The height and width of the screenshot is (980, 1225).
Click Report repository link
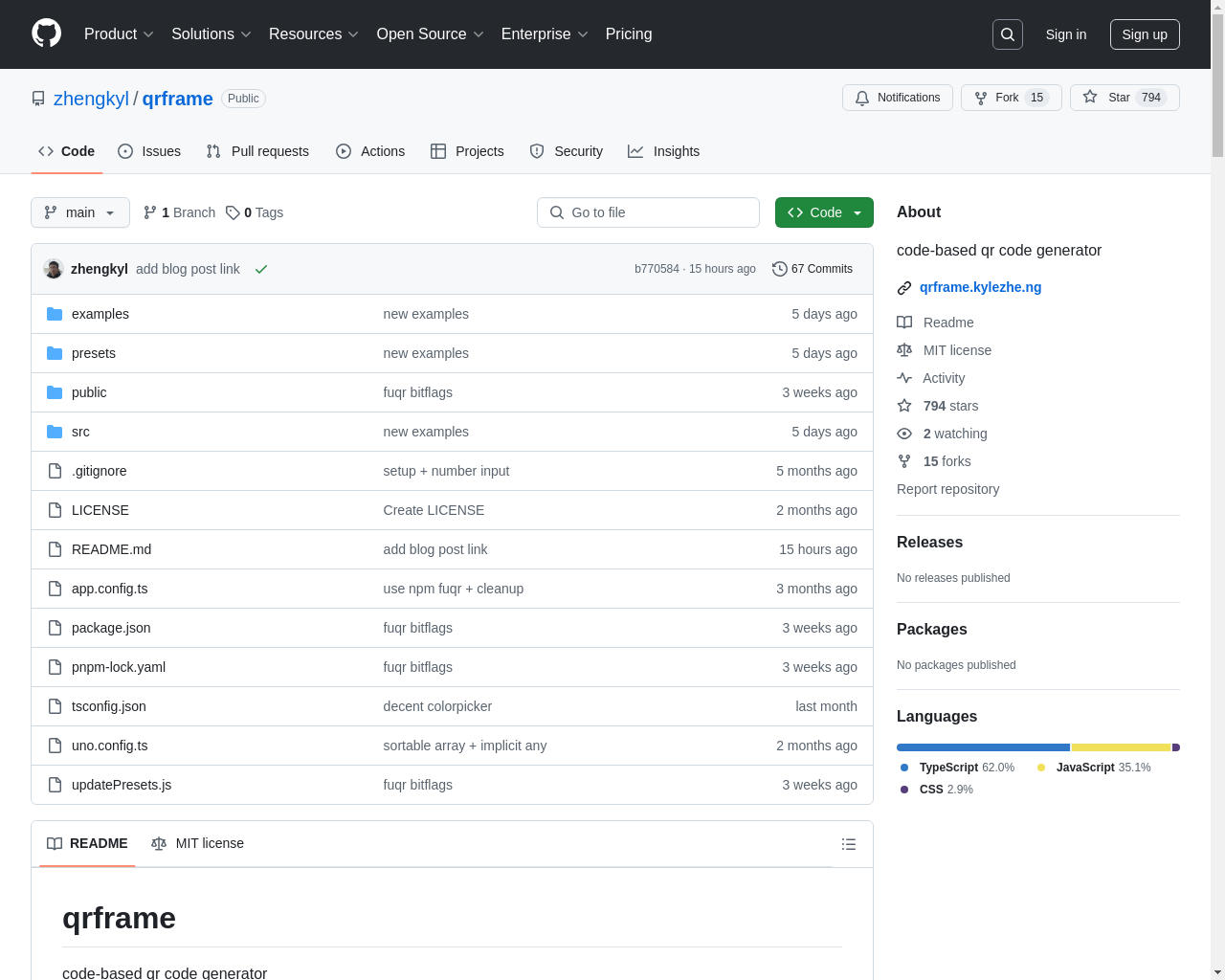[947, 489]
